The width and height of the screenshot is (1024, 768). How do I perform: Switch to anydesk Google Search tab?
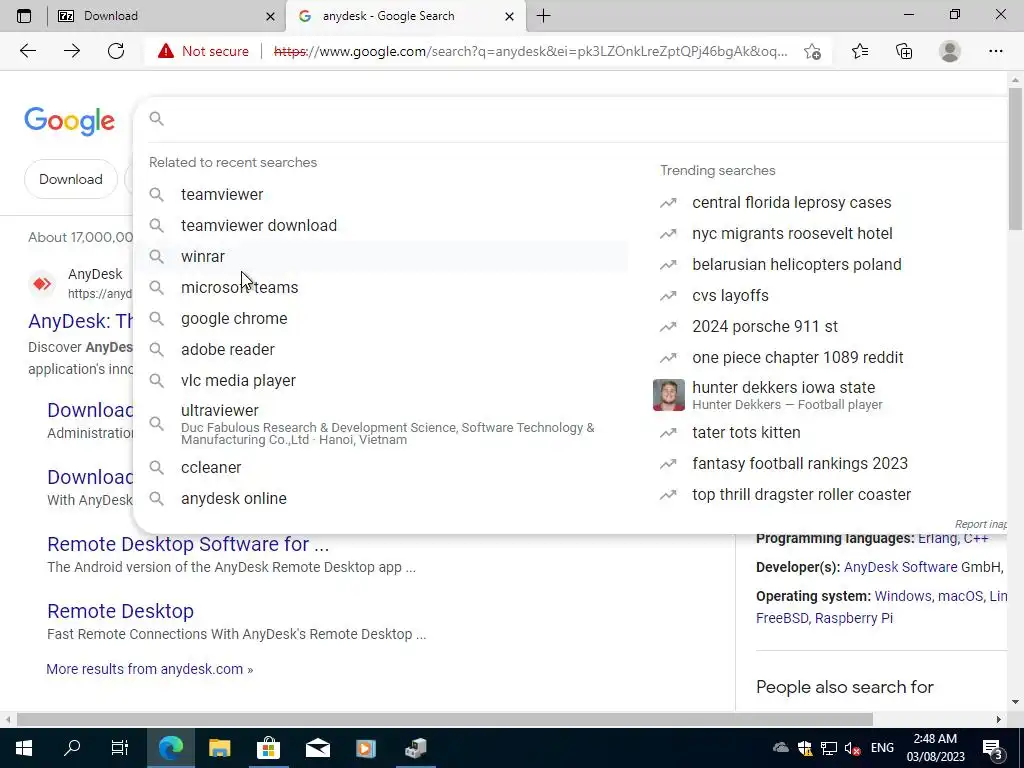(405, 16)
